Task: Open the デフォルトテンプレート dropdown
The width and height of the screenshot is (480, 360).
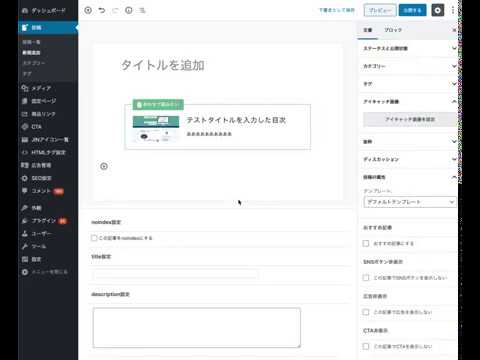Action: 410,202
